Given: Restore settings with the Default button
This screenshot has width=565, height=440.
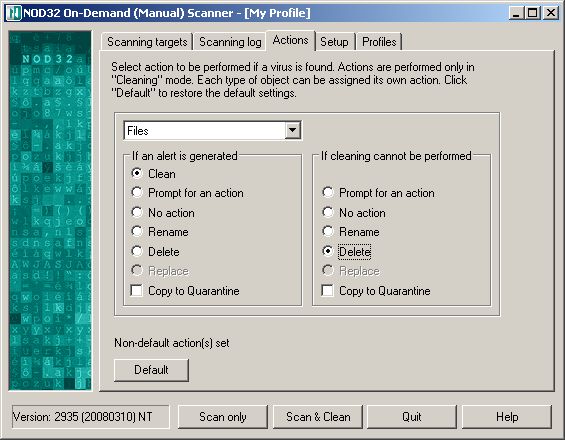Looking at the screenshot, I should pyautogui.click(x=151, y=370).
